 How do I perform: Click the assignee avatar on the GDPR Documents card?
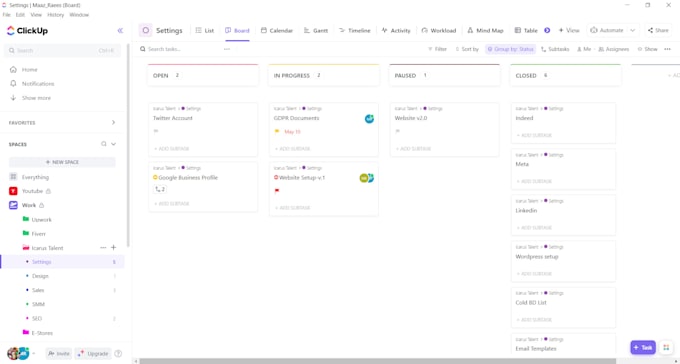click(x=369, y=118)
